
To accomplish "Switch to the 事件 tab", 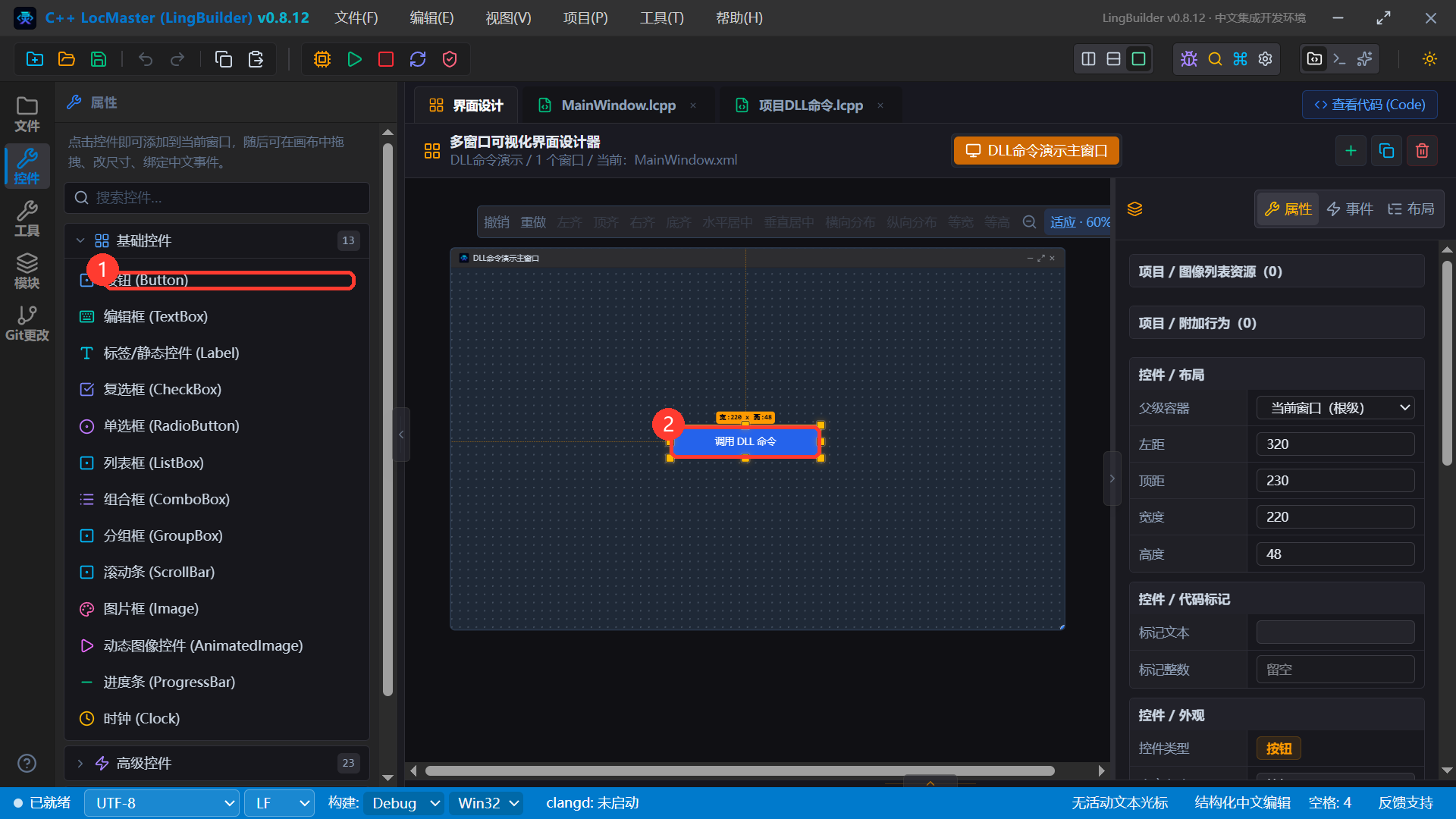I will point(1351,209).
